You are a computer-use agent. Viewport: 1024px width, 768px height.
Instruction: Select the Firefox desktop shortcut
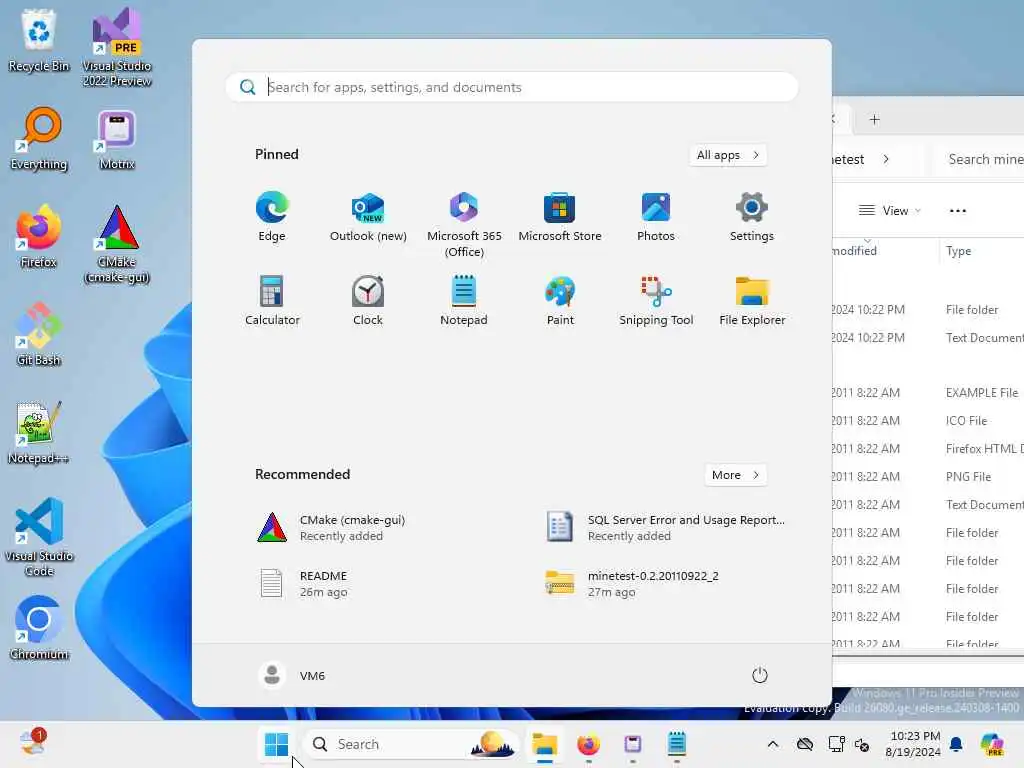coord(39,236)
